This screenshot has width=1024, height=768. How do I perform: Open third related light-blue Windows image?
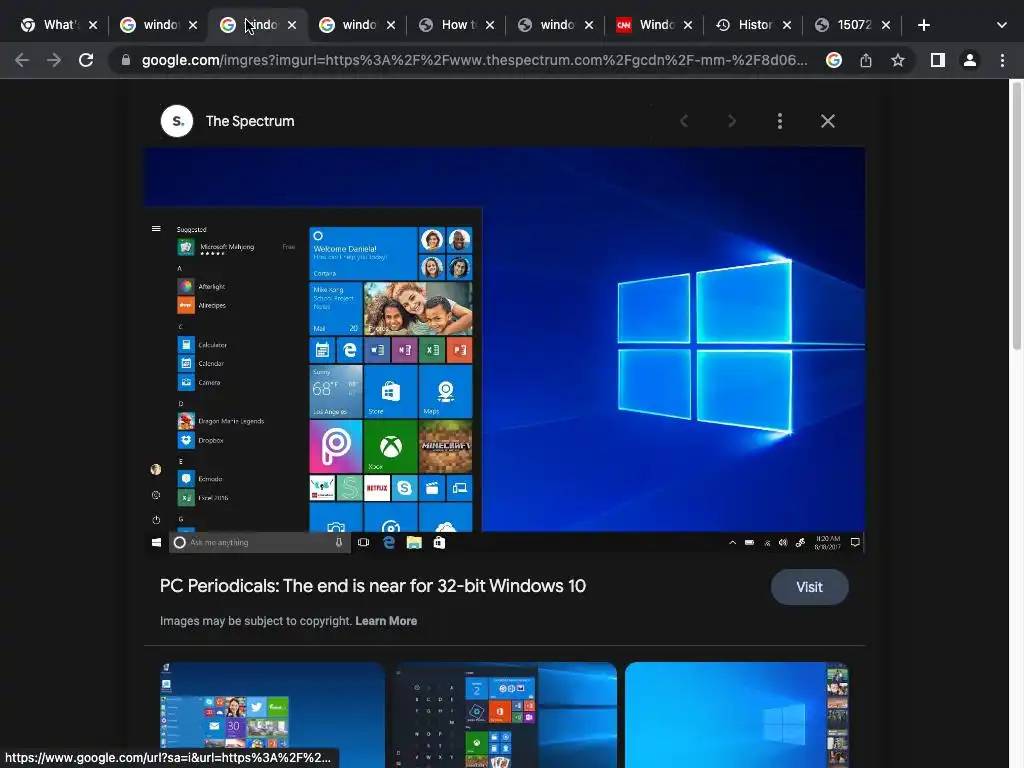coord(737,715)
